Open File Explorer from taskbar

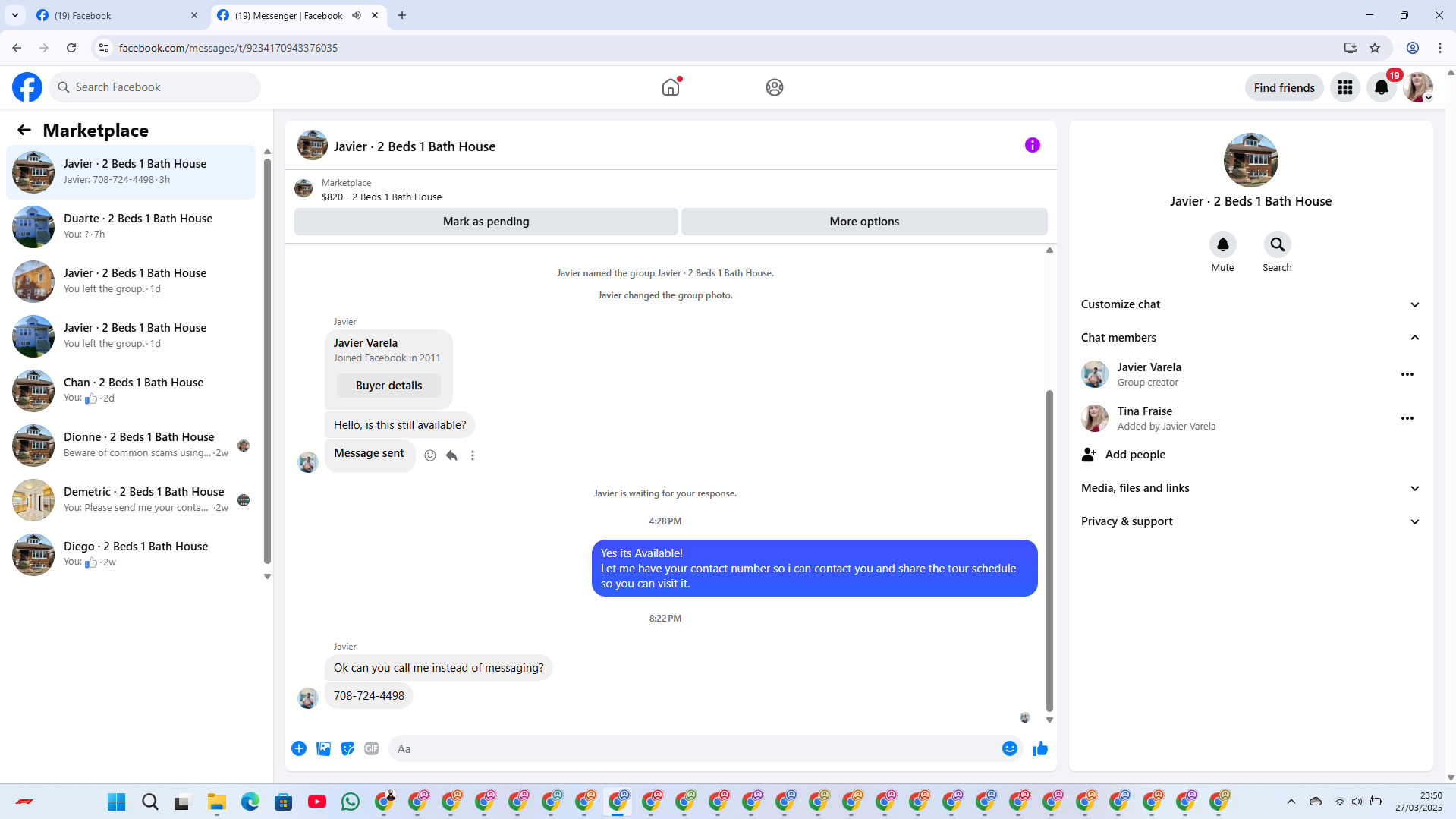(x=217, y=802)
